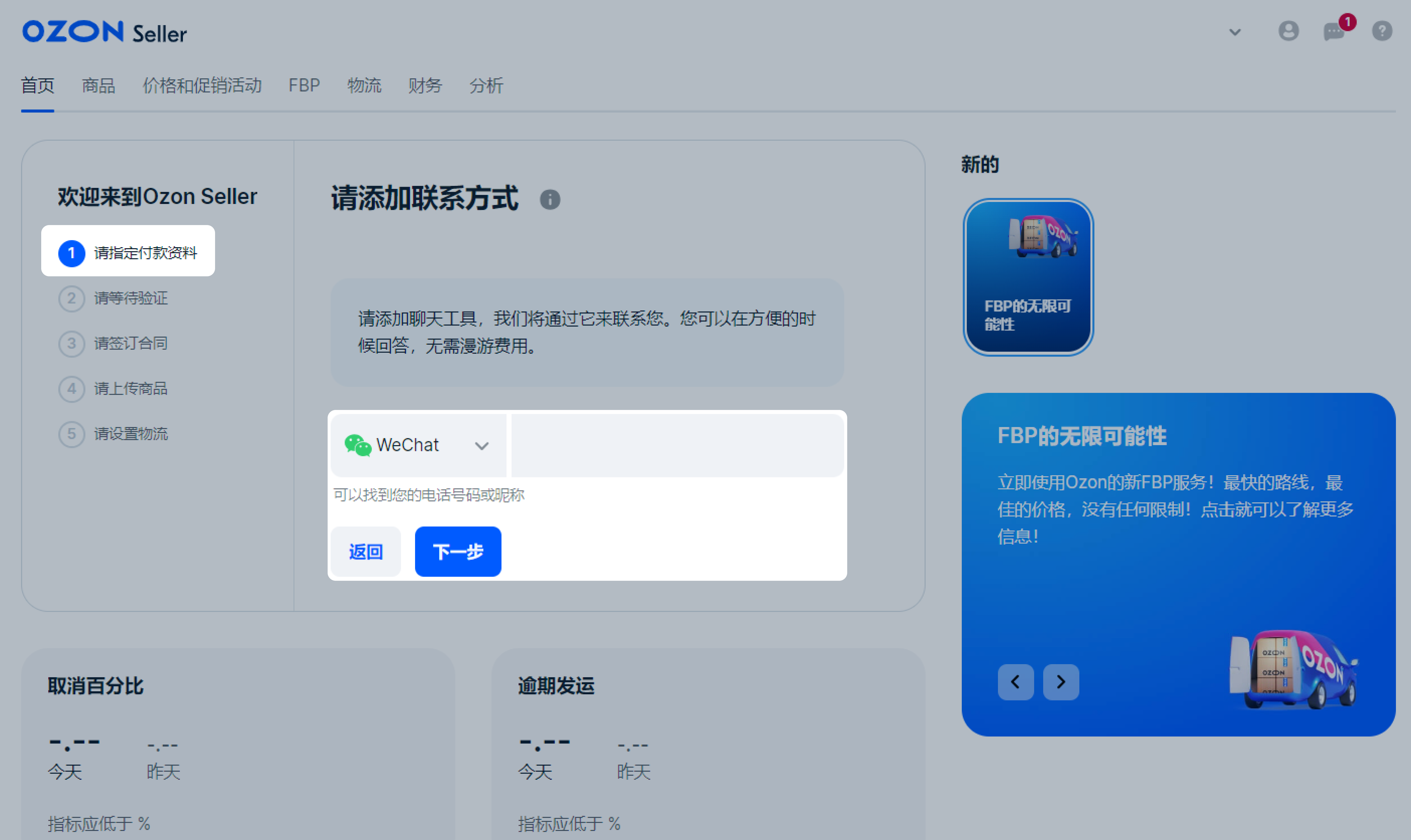
Task: Open the 分析 section
Action: (486, 85)
